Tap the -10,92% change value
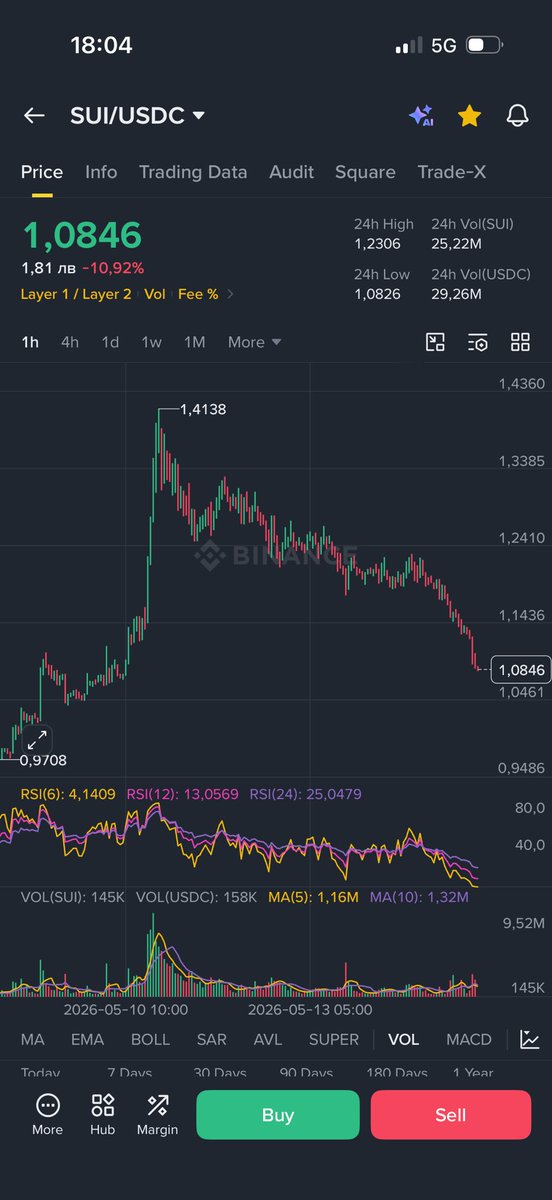This screenshot has width=552, height=1200. (x=113, y=268)
